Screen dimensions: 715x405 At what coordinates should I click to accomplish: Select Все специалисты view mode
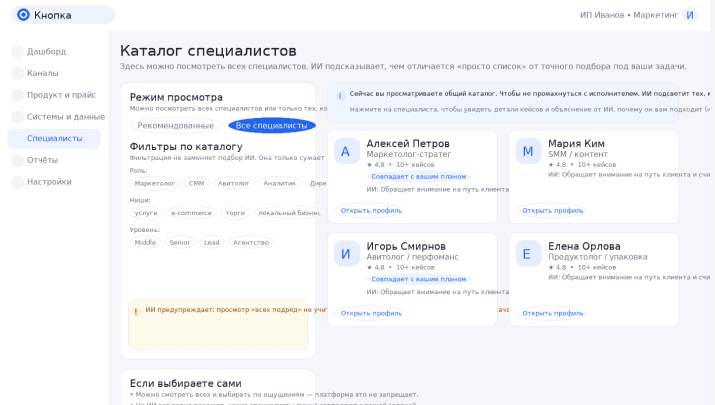(x=272, y=125)
